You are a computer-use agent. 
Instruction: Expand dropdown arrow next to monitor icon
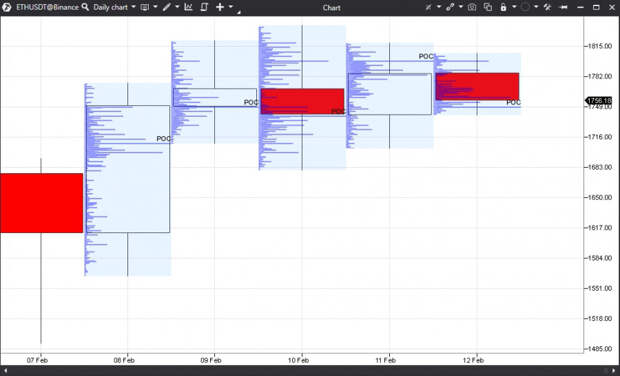click(155, 7)
